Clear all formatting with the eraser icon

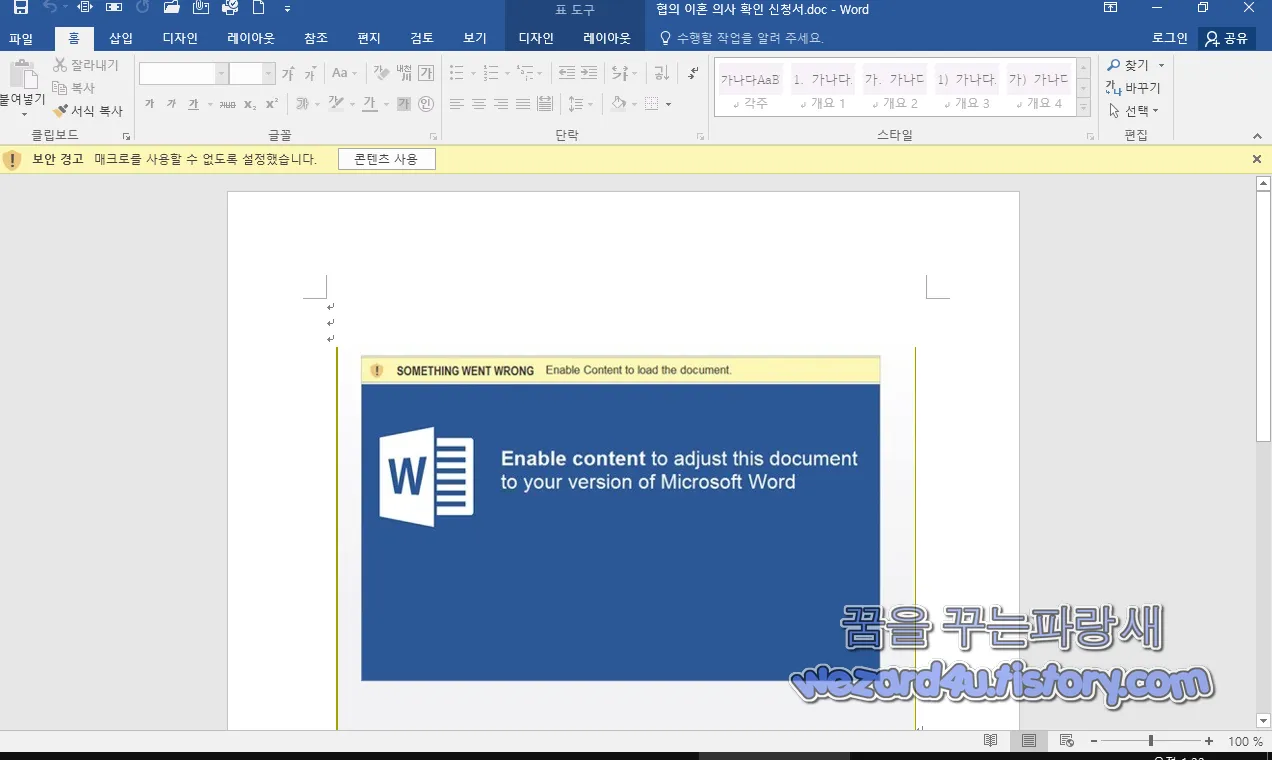click(x=381, y=74)
